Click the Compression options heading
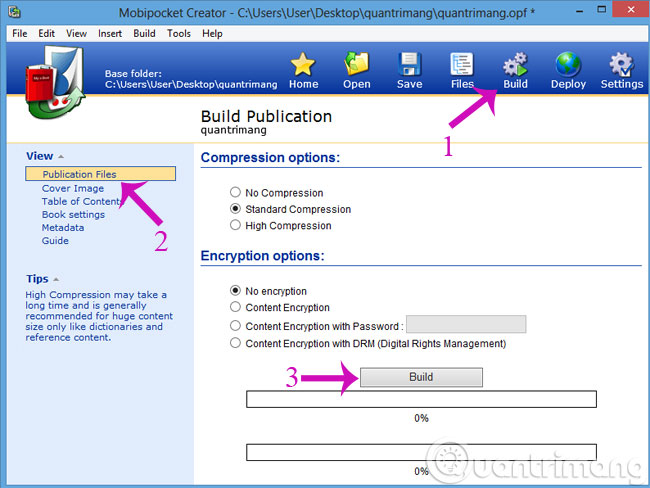This screenshot has width=650, height=488. coord(270,158)
